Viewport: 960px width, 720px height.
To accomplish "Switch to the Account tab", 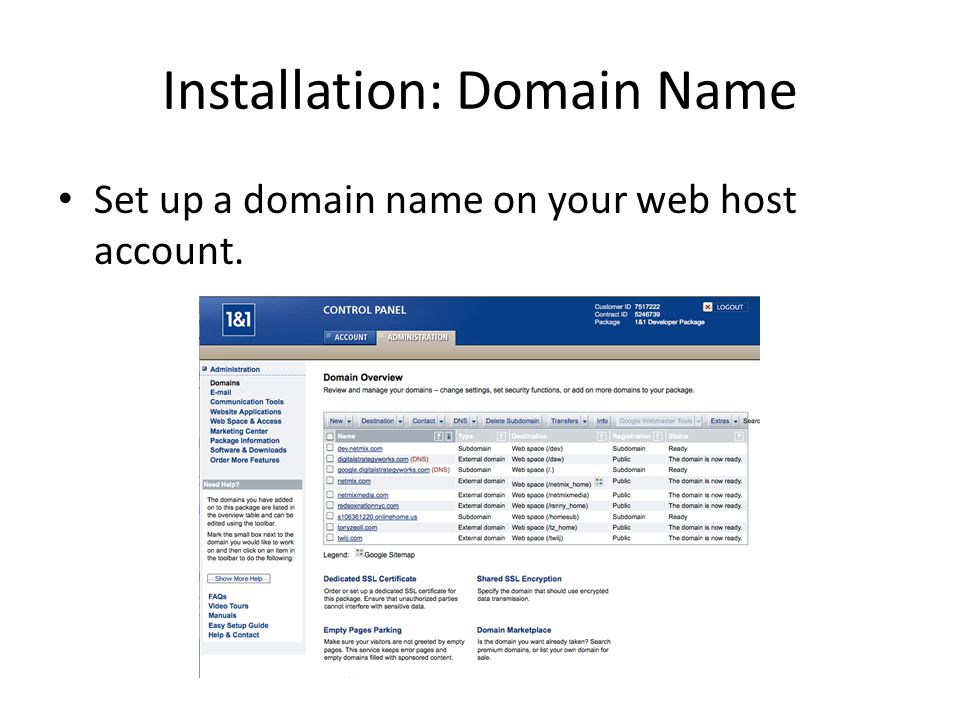I will (350, 337).
